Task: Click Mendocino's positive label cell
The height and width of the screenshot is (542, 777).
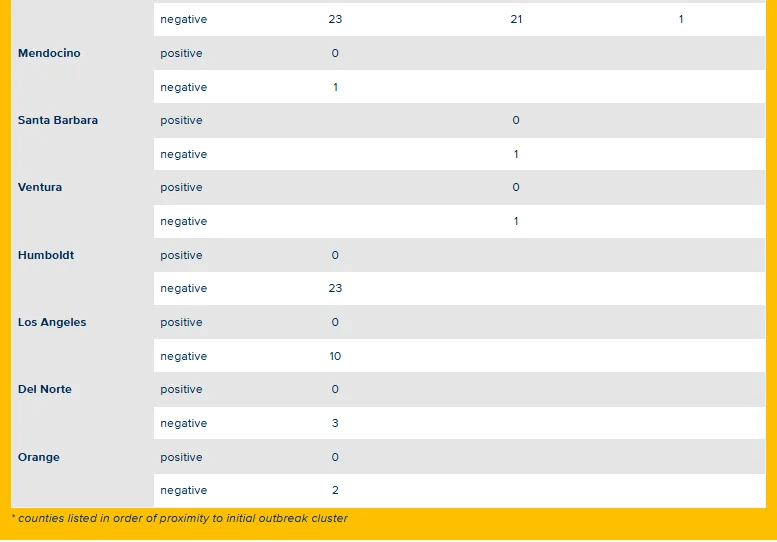Action: pyautogui.click(x=181, y=53)
